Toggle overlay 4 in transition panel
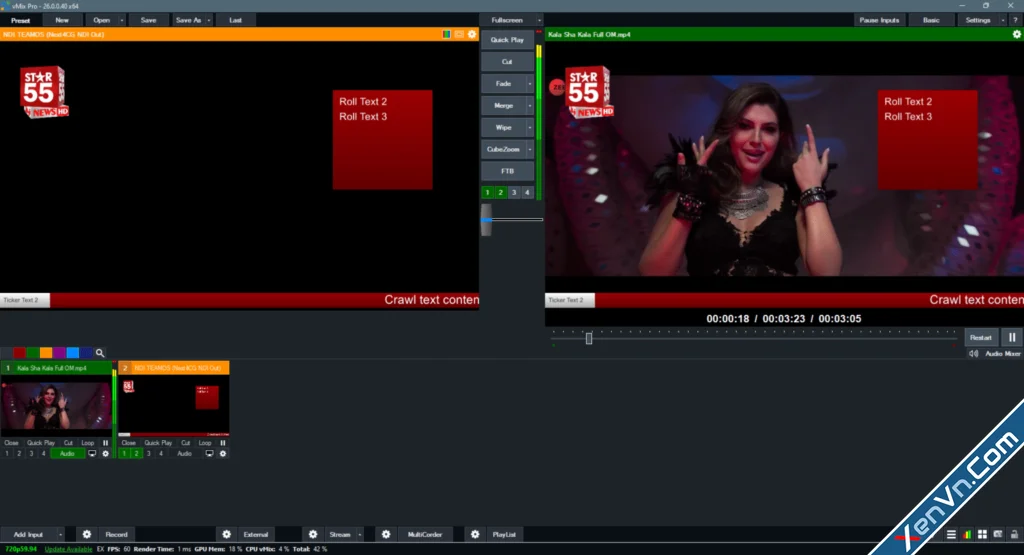 (527, 192)
